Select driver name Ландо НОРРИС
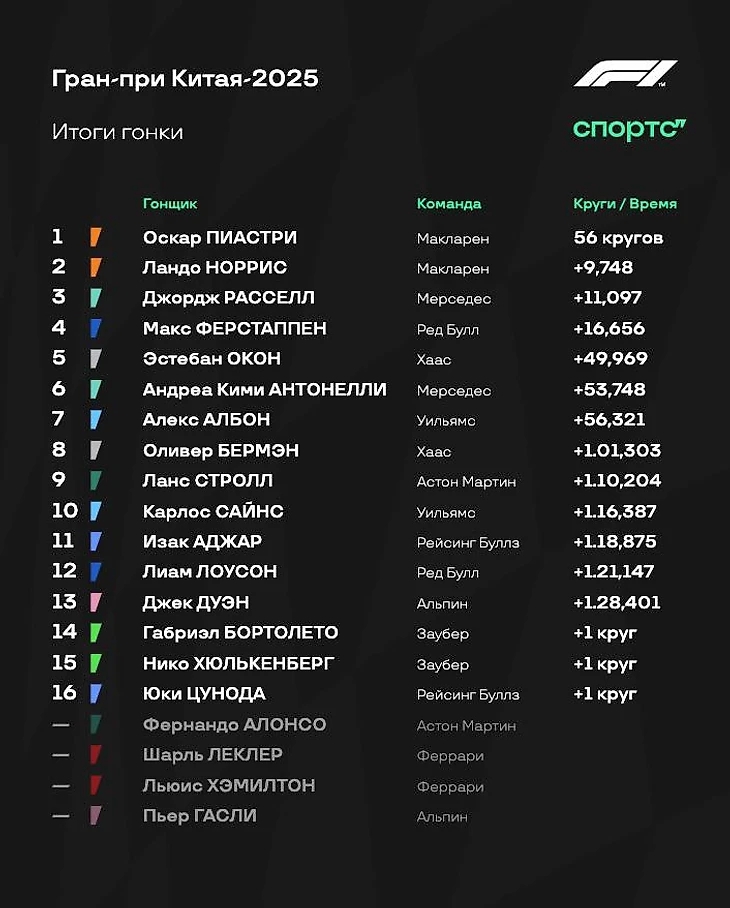The image size is (730, 908). coord(215,268)
